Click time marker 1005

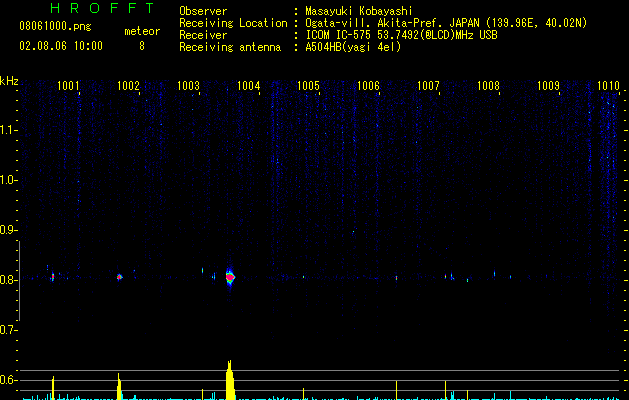pos(308,85)
